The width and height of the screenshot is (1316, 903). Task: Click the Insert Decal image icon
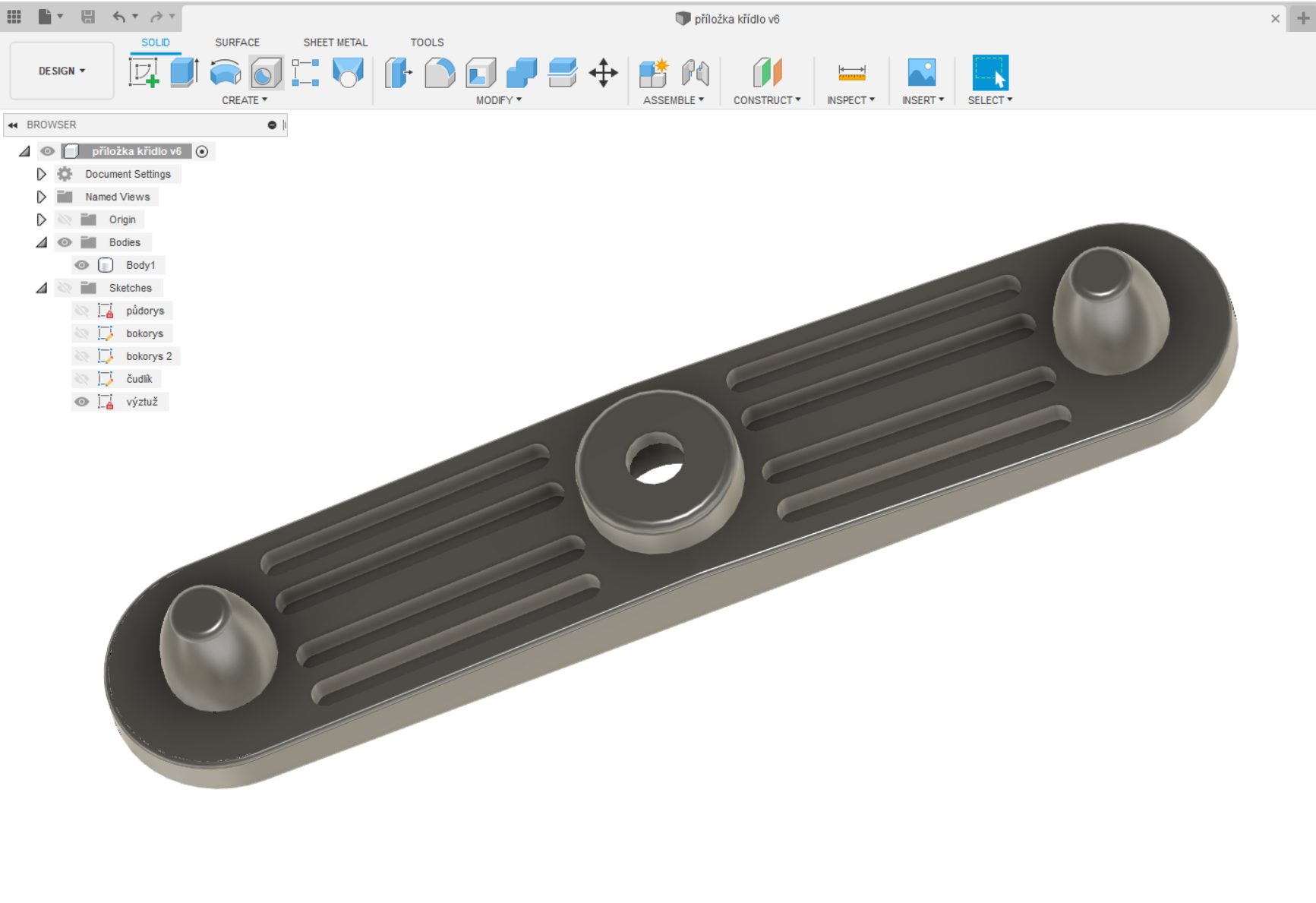point(922,73)
